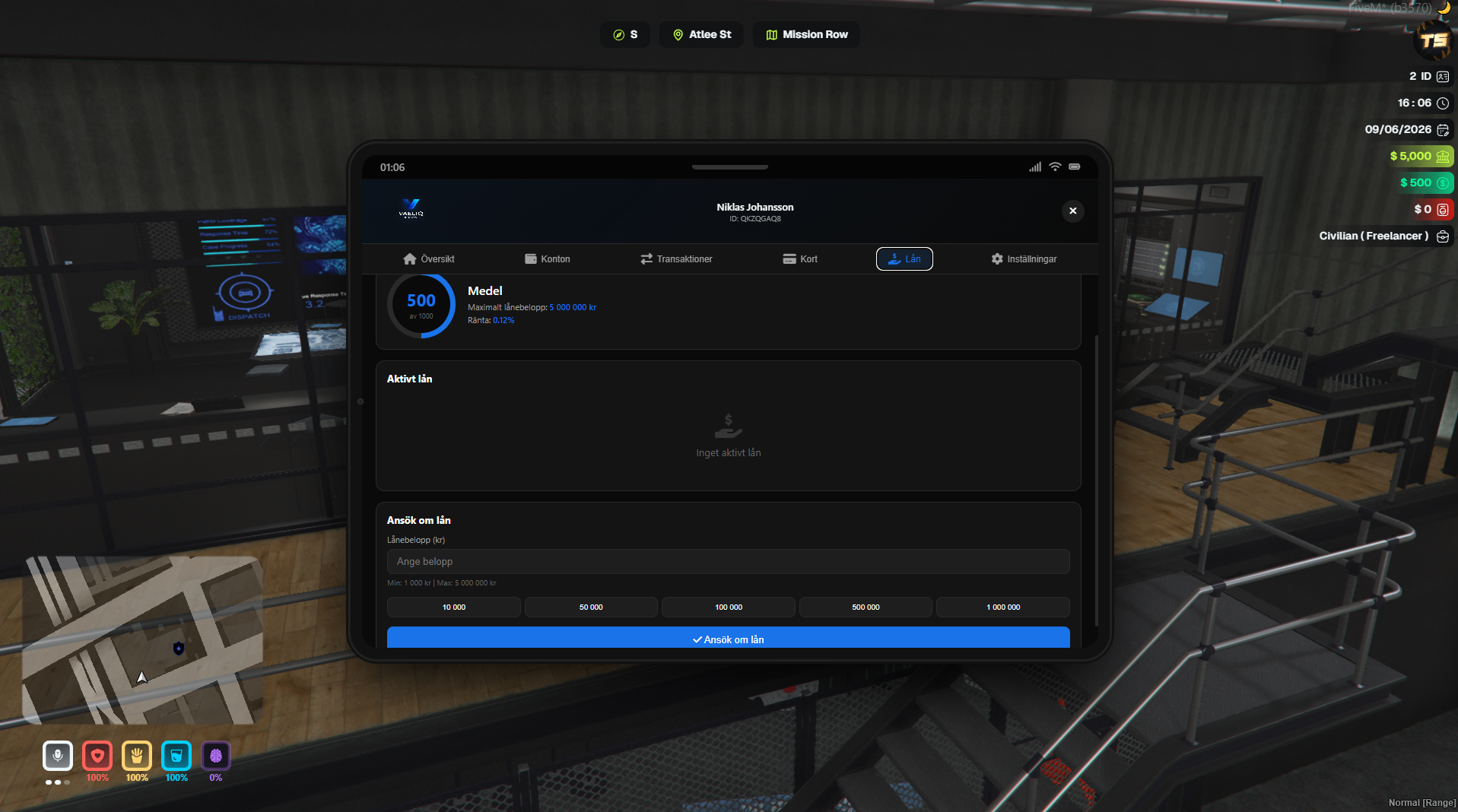Click the Ange belopp loan amount field
The image size is (1458, 812).
point(728,562)
